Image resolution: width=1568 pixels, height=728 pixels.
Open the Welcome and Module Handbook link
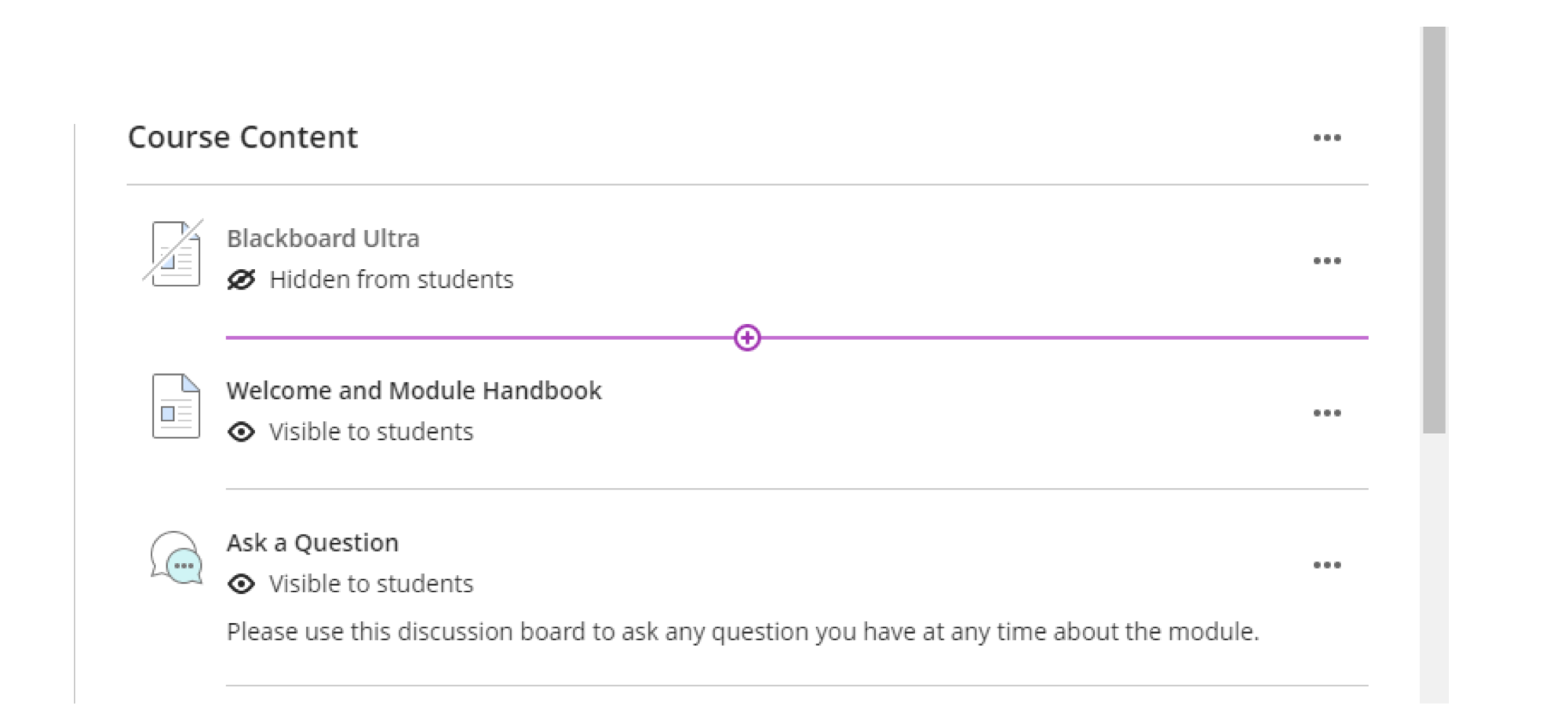[x=414, y=391]
